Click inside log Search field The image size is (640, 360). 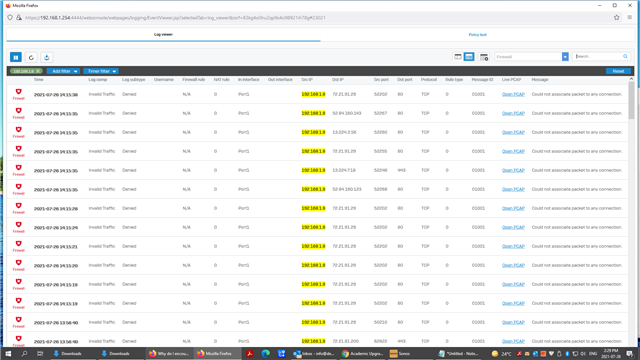pyautogui.click(x=597, y=56)
